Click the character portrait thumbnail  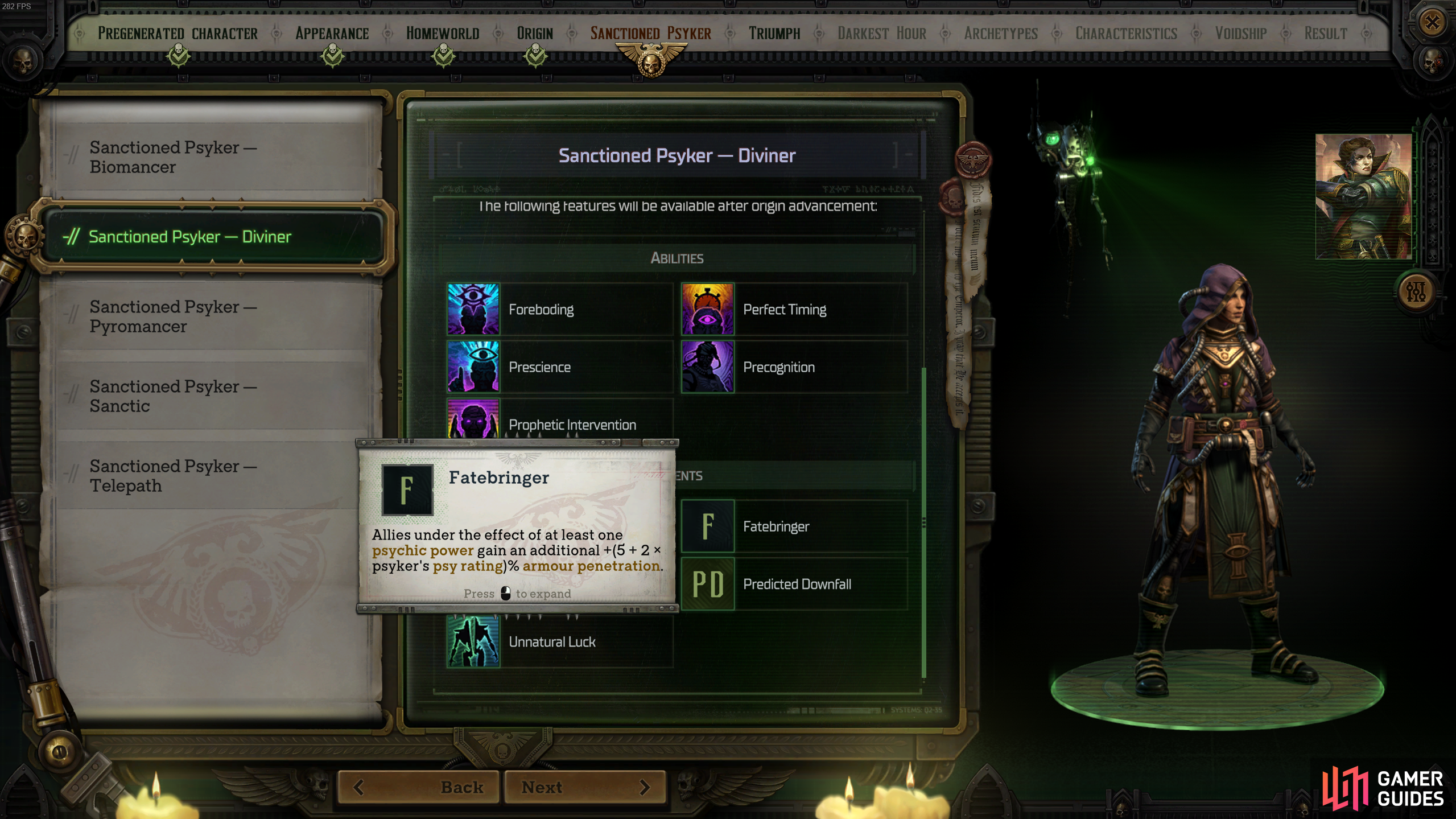(x=1363, y=197)
